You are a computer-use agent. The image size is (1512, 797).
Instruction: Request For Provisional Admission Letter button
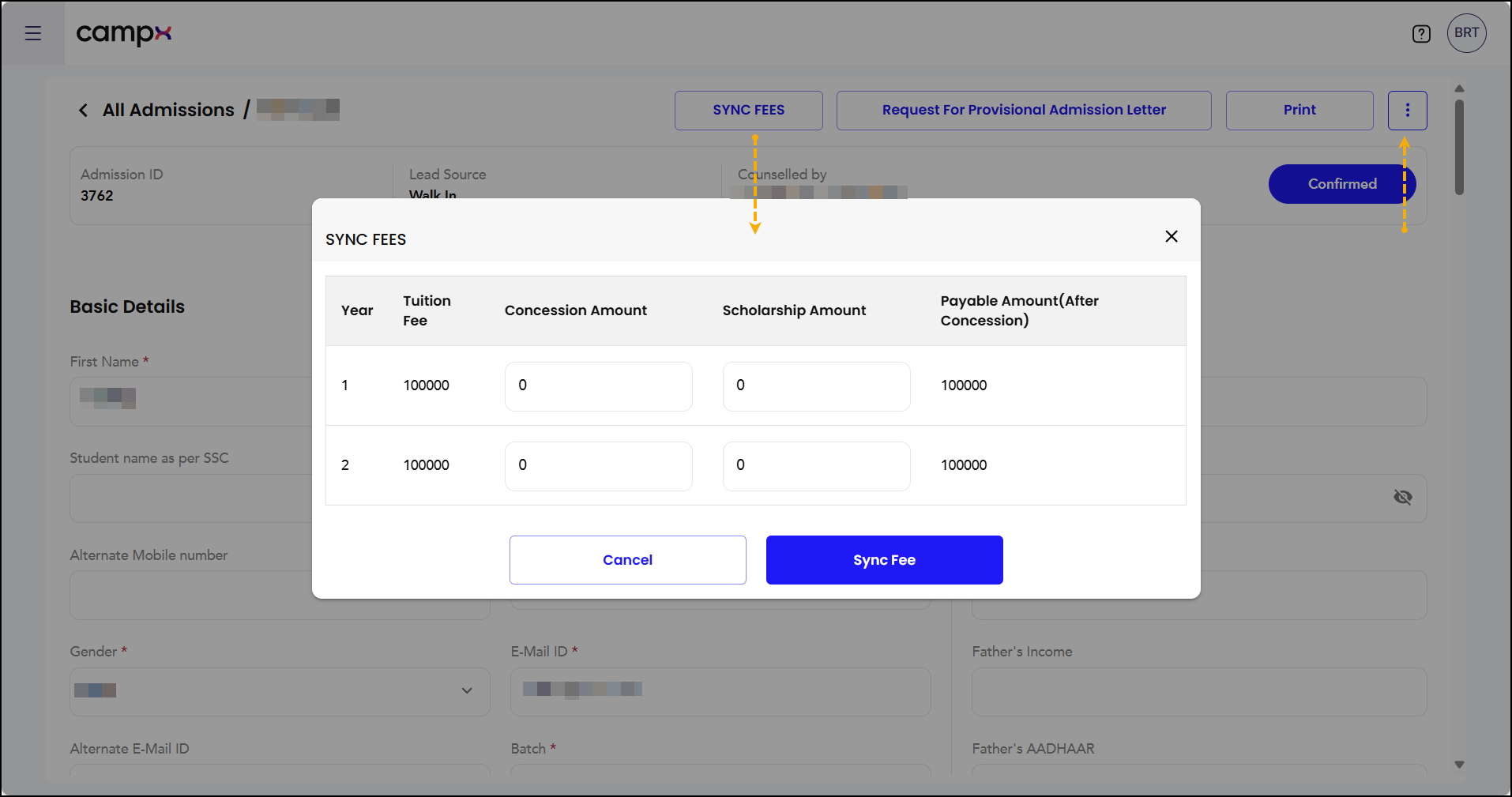coord(1024,111)
